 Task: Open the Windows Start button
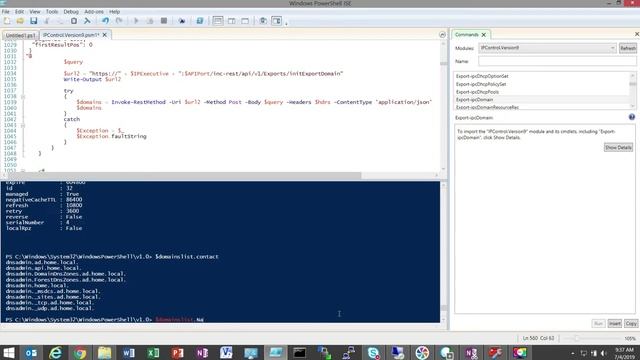tap(9, 353)
